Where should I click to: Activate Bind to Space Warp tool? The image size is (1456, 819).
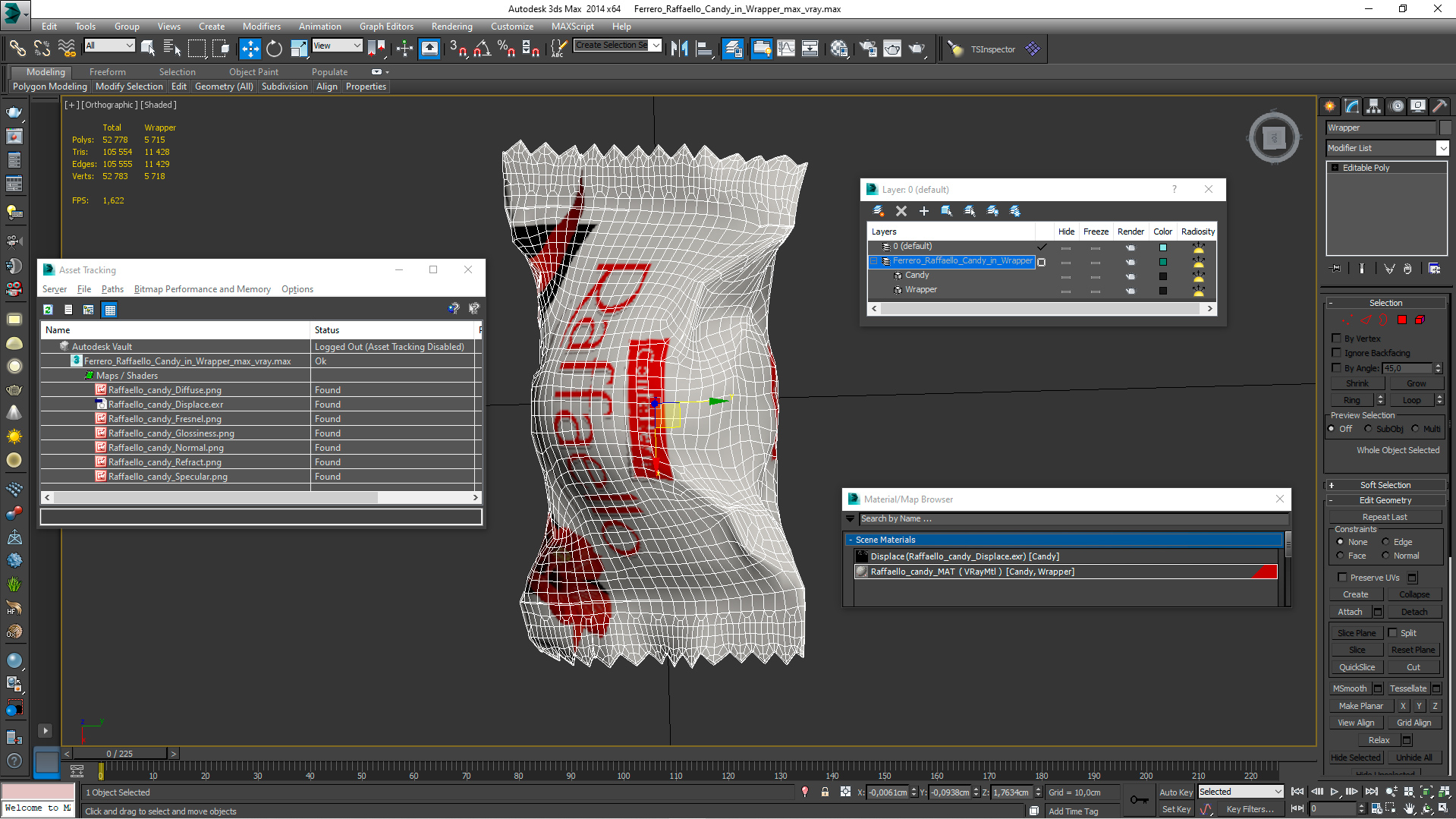coord(67,49)
